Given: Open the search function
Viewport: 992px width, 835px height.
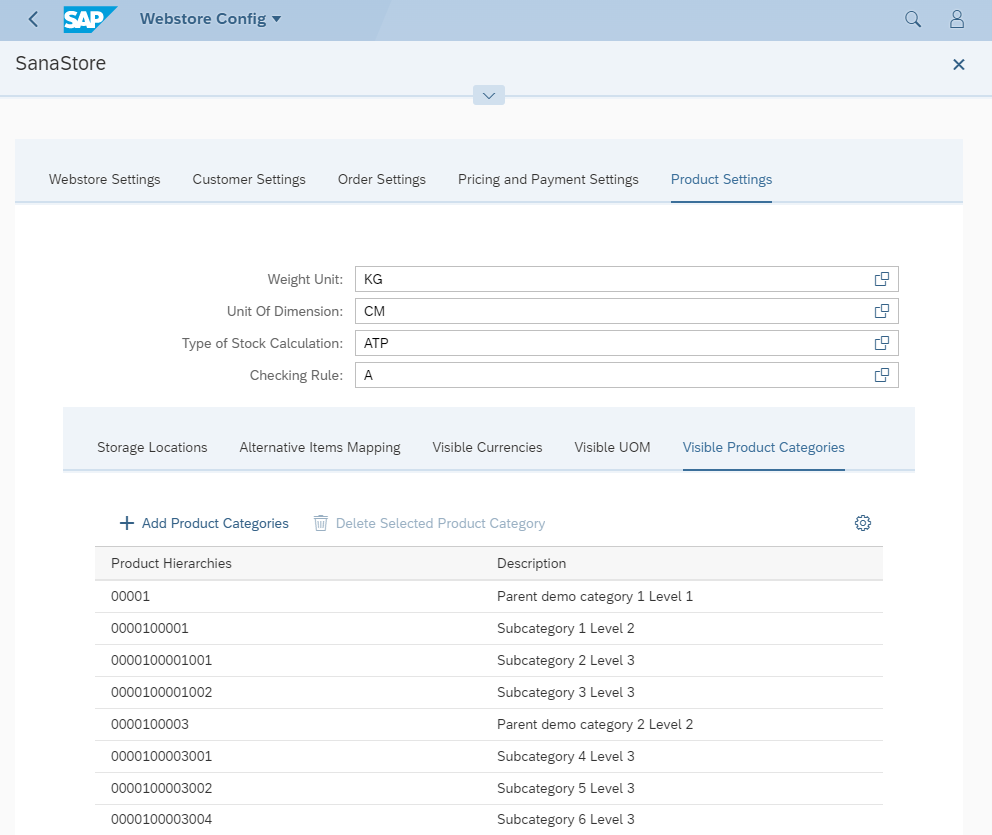Looking at the screenshot, I should click(x=911, y=18).
